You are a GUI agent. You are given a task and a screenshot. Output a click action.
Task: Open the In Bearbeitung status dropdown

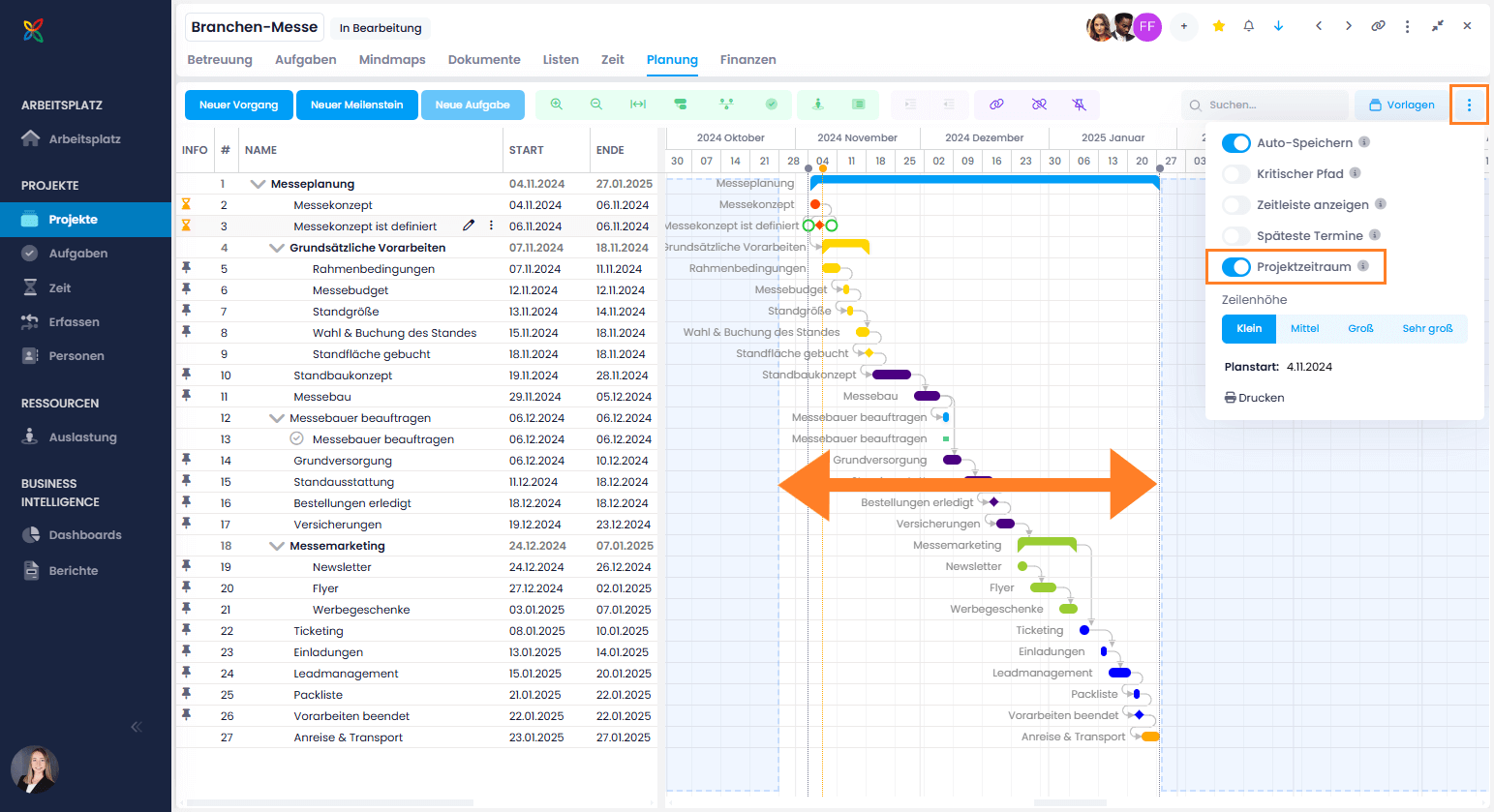[381, 28]
